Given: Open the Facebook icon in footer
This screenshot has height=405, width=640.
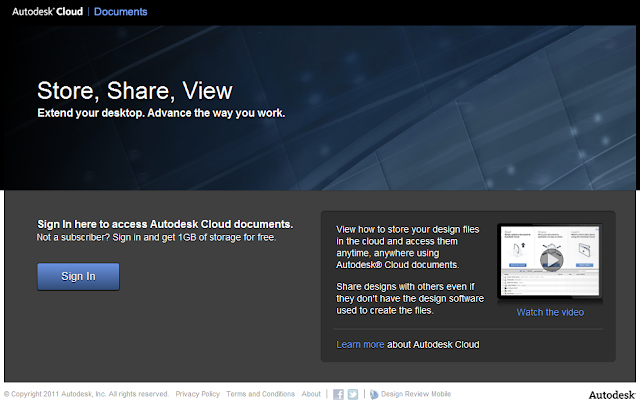Looking at the screenshot, I should point(338,394).
